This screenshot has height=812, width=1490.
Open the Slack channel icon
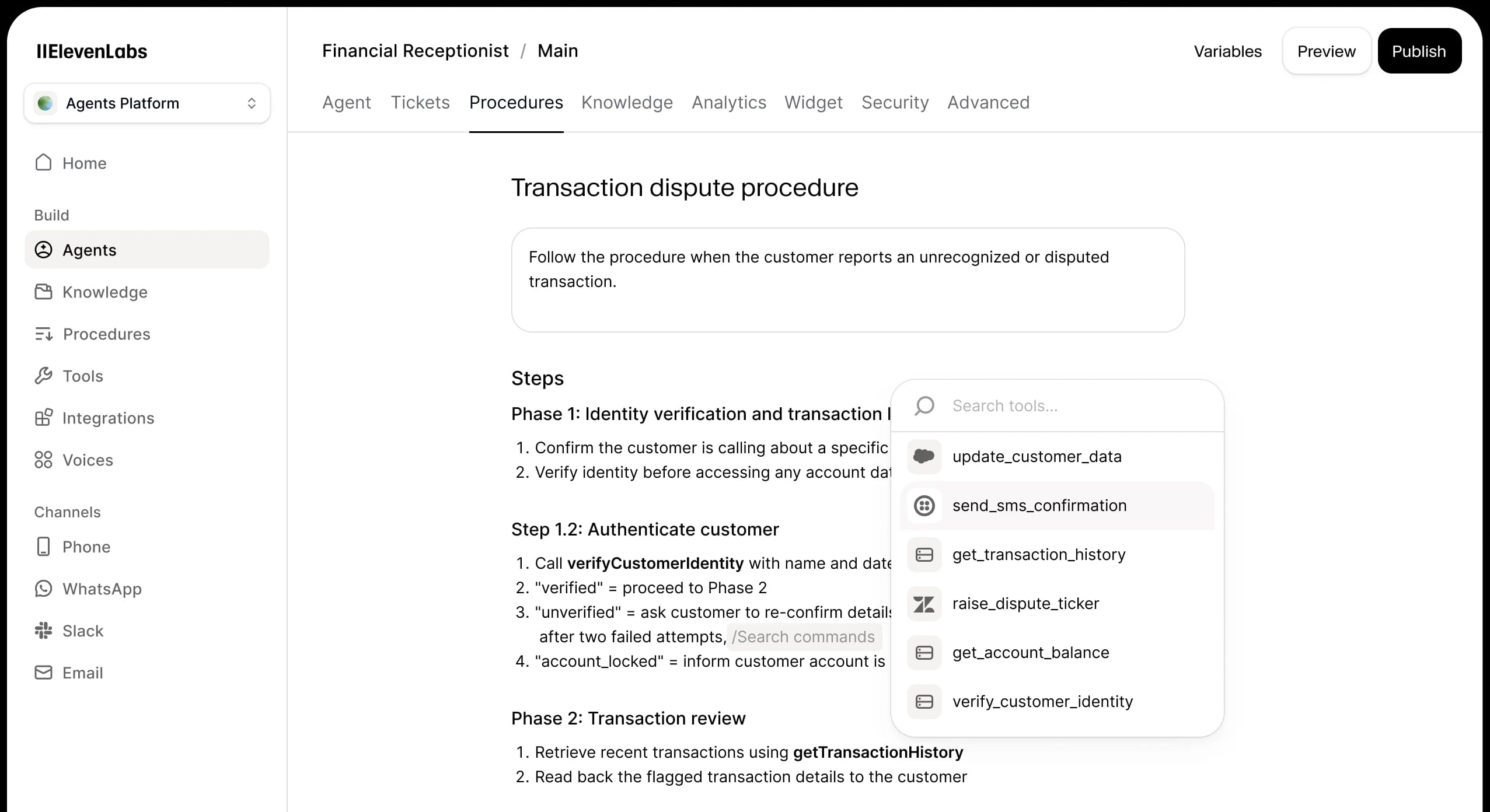[44, 631]
